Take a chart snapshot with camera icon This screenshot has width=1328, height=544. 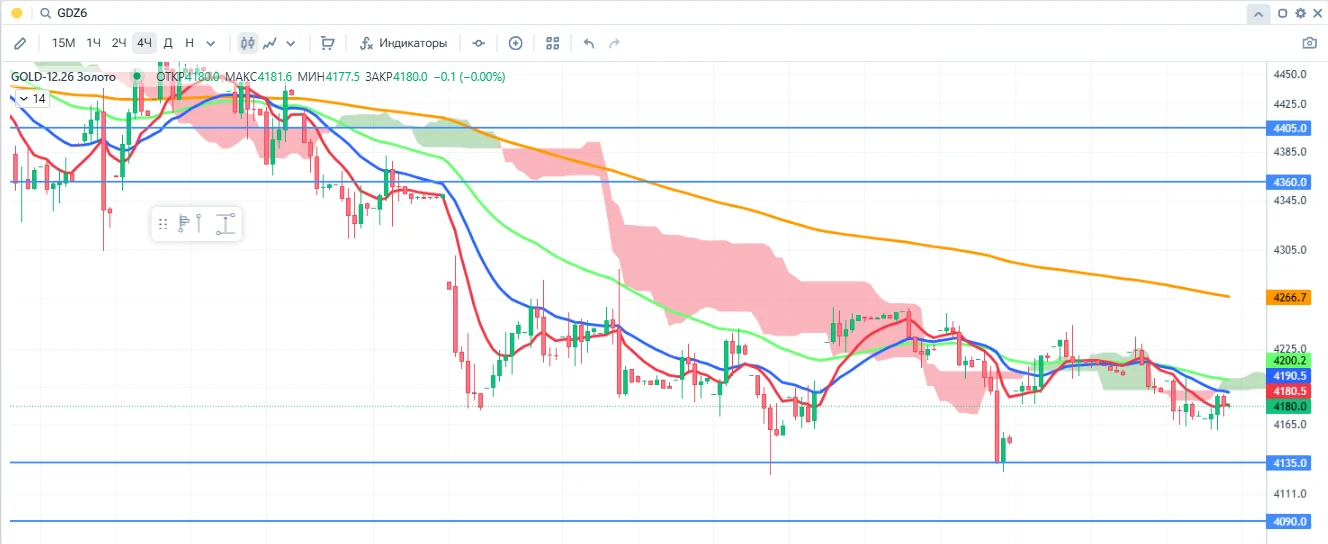(1309, 43)
